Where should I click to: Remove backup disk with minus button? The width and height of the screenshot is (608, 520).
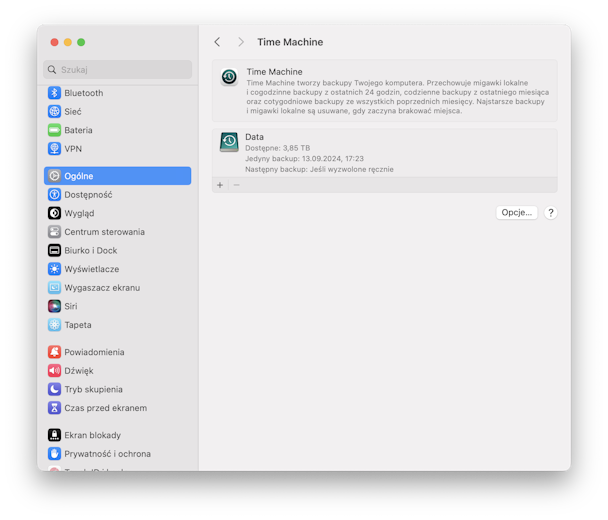tap(237, 185)
